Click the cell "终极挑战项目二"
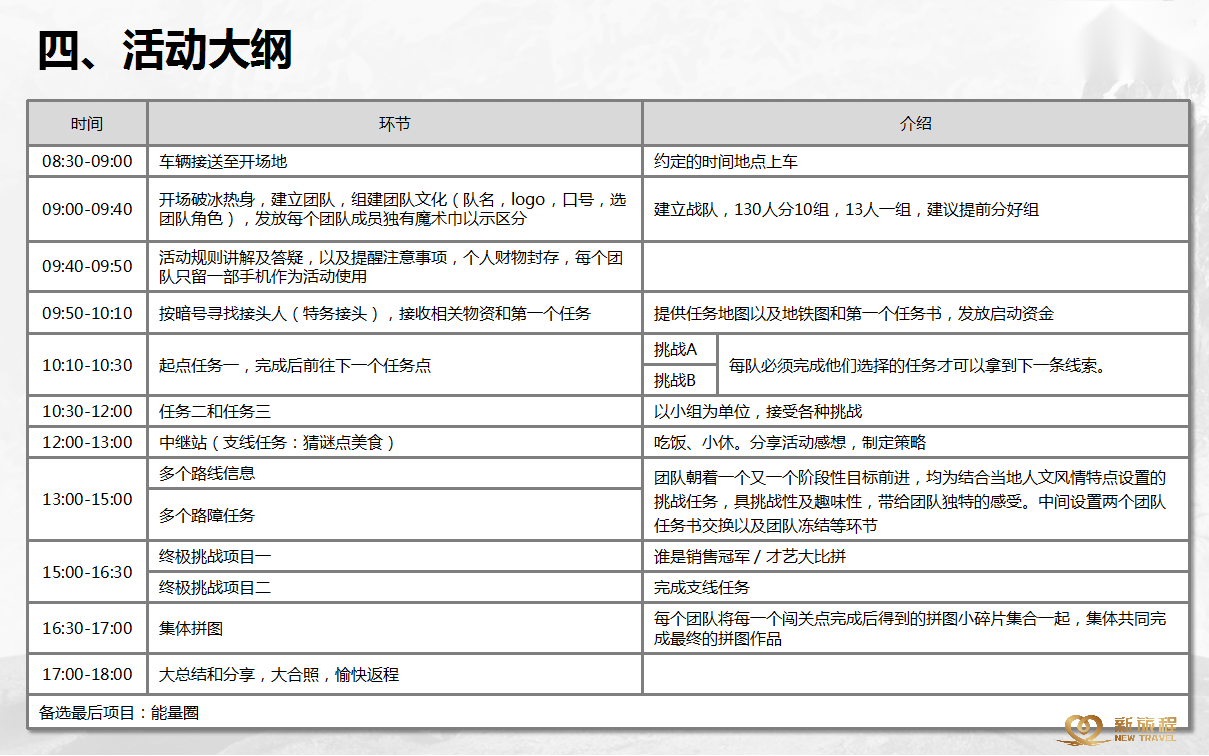Screen dimensions: 1209x756 [395, 588]
